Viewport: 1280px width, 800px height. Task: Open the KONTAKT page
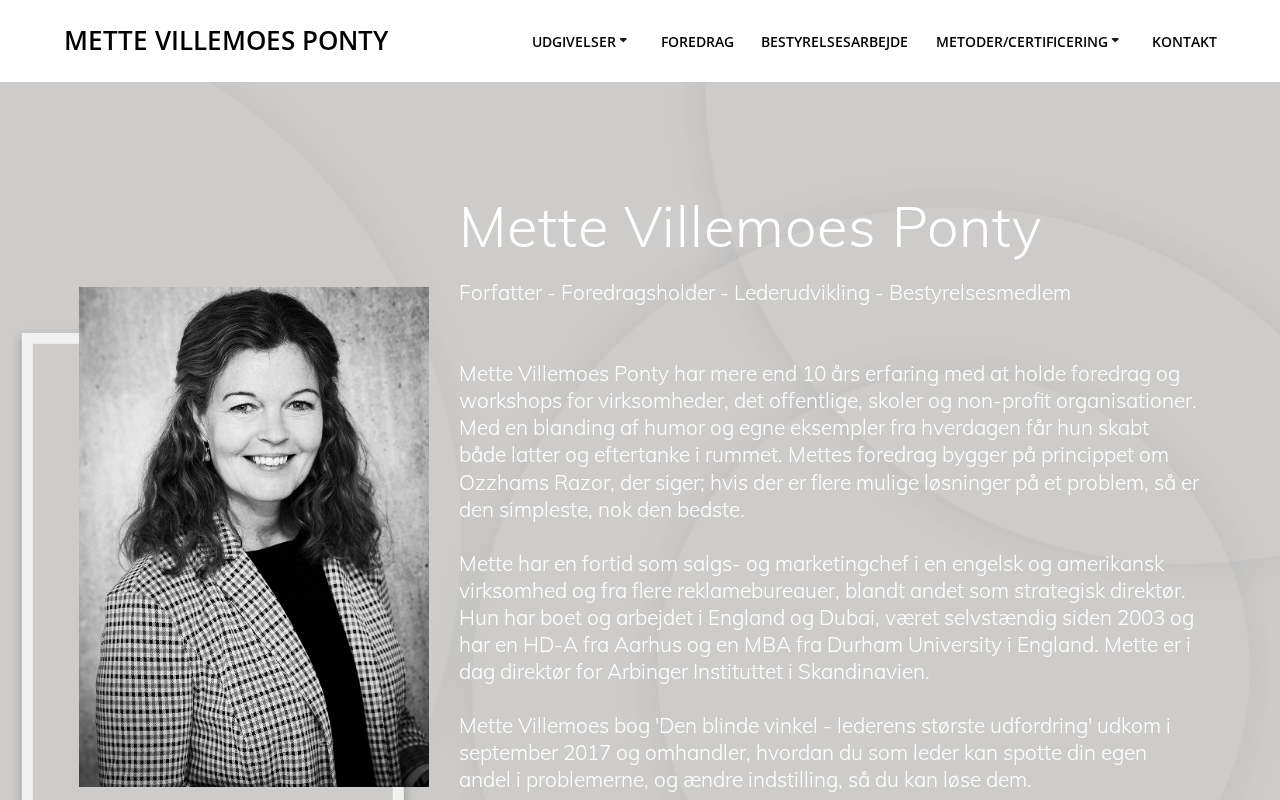tap(1184, 42)
